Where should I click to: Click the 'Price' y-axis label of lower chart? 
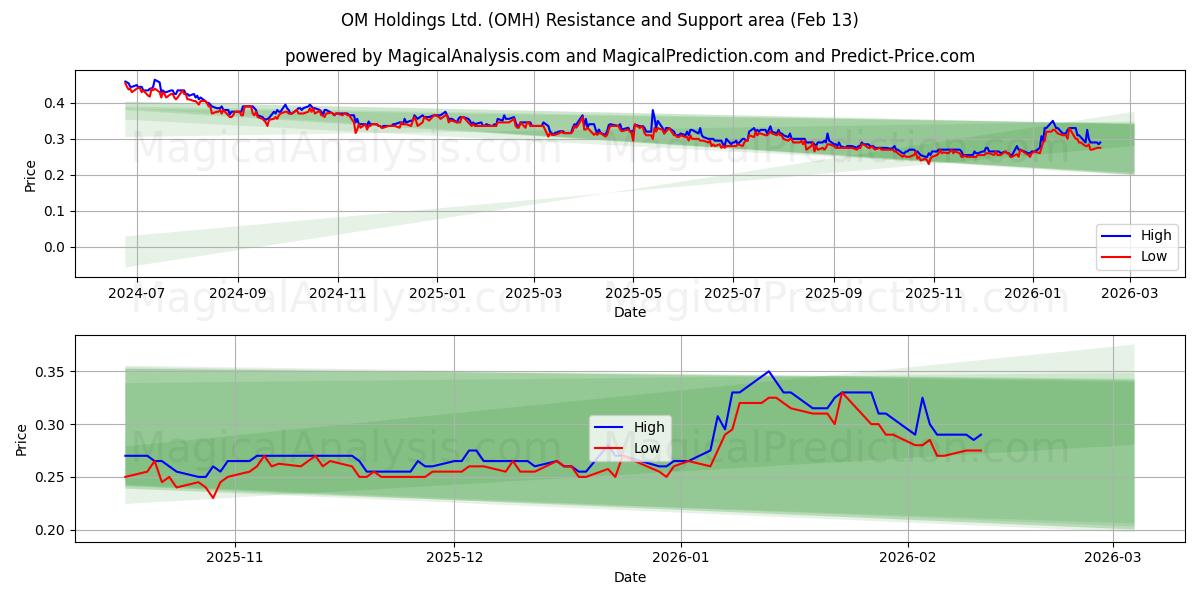[x=22, y=440]
